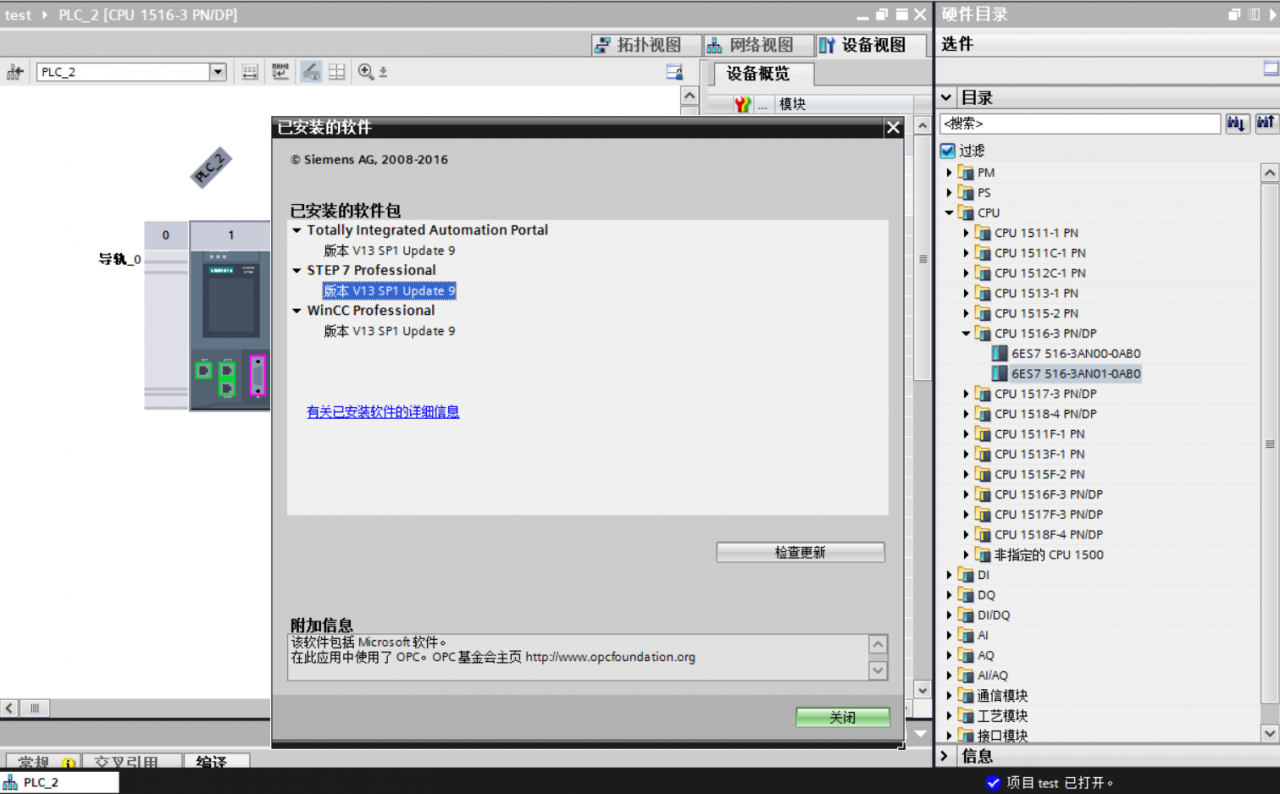The width and height of the screenshot is (1280, 794).
Task: Uncheck the 过滤 filter checkbox
Action: click(948, 151)
